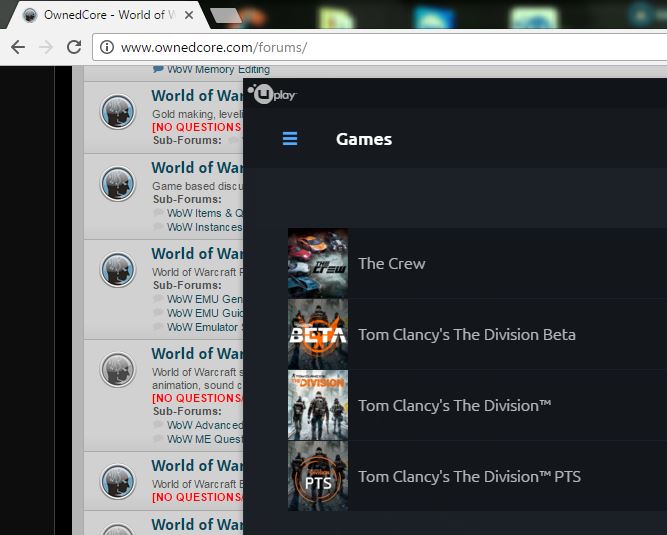The height and width of the screenshot is (535, 667).
Task: Select the OwnedCore browser tab
Action: coord(106,15)
